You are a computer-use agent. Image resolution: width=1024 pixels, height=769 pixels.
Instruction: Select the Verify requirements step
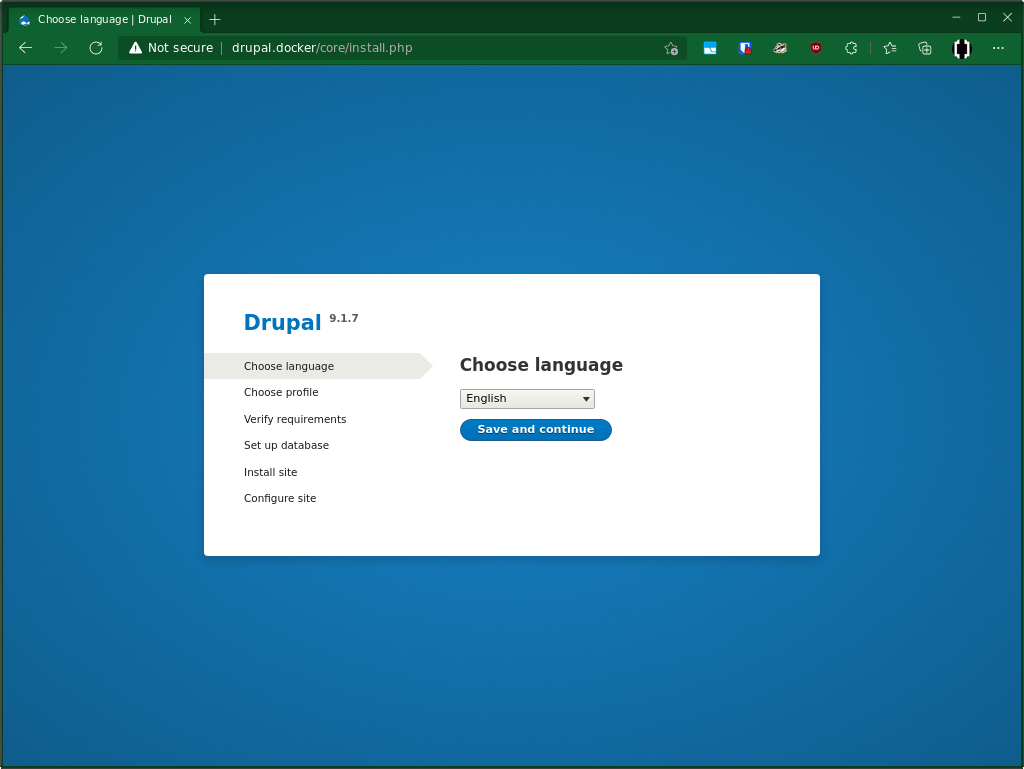[x=295, y=419]
